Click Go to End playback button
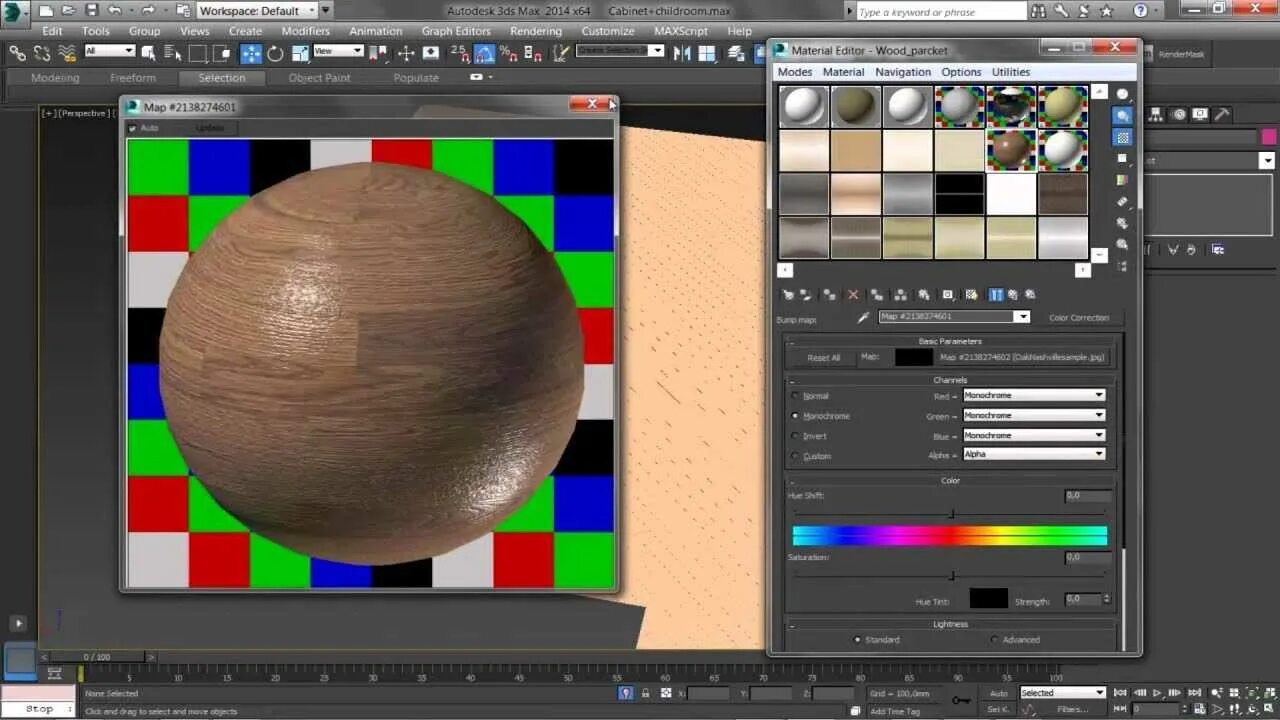 [1194, 693]
